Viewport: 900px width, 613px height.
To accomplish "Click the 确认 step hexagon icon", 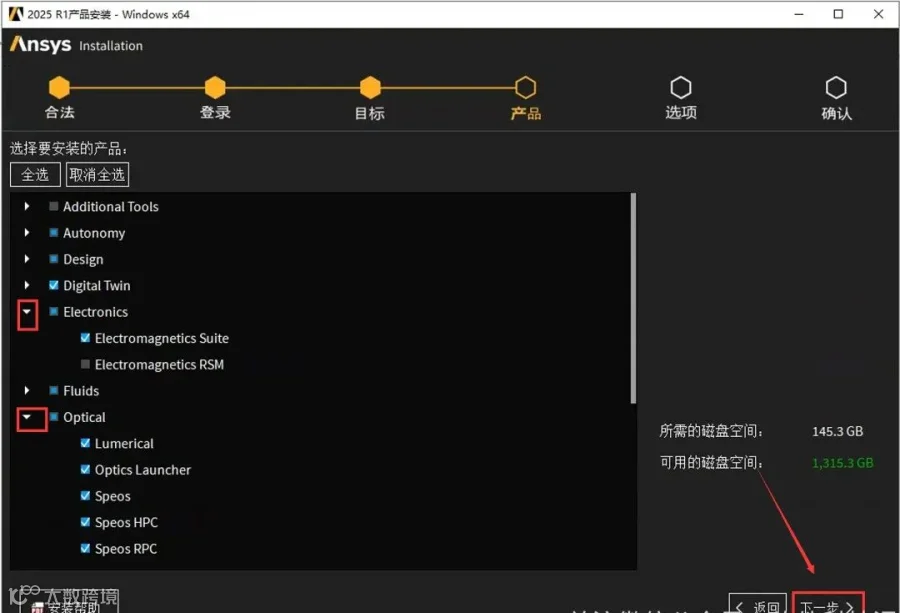I will pos(836,88).
